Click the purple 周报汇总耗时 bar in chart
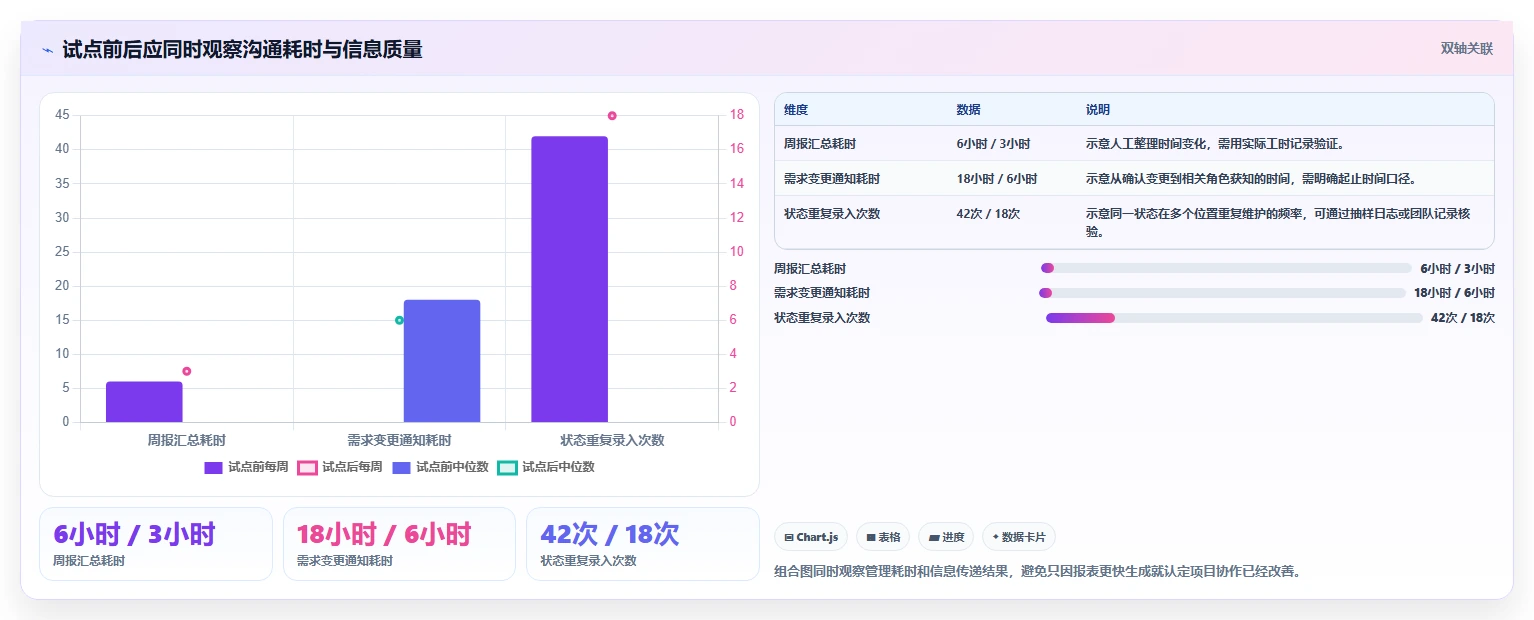The width and height of the screenshot is (1534, 620). [x=144, y=402]
